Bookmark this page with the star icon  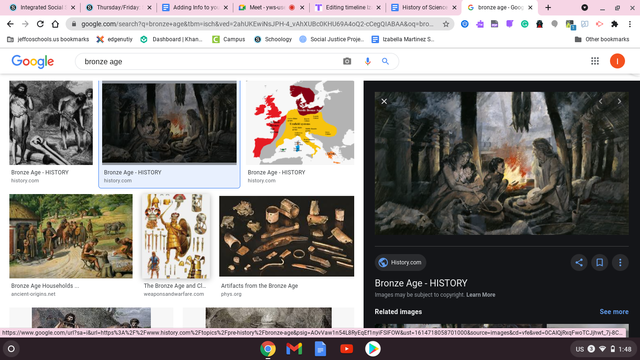click(446, 24)
